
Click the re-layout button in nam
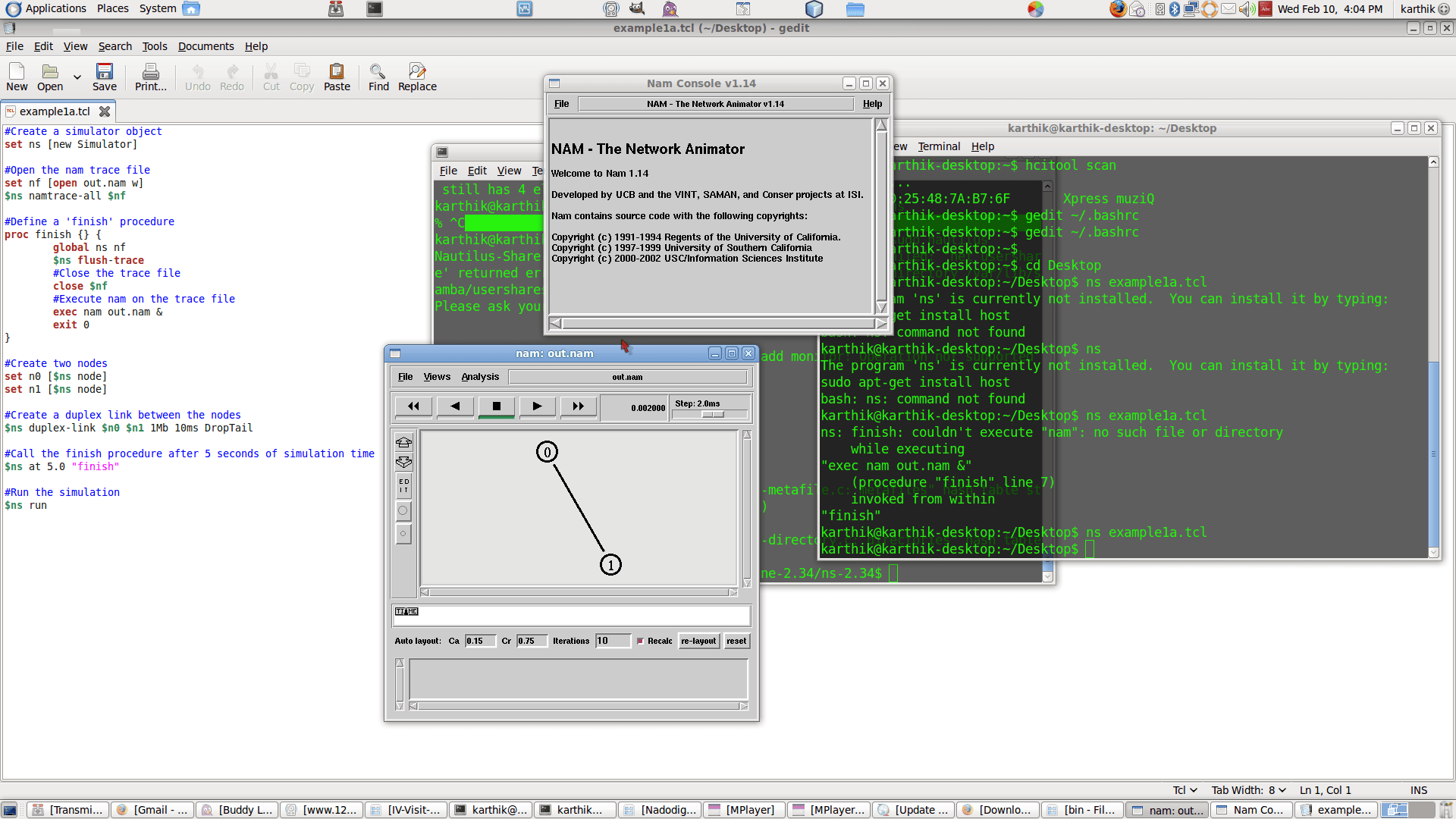[x=698, y=642]
